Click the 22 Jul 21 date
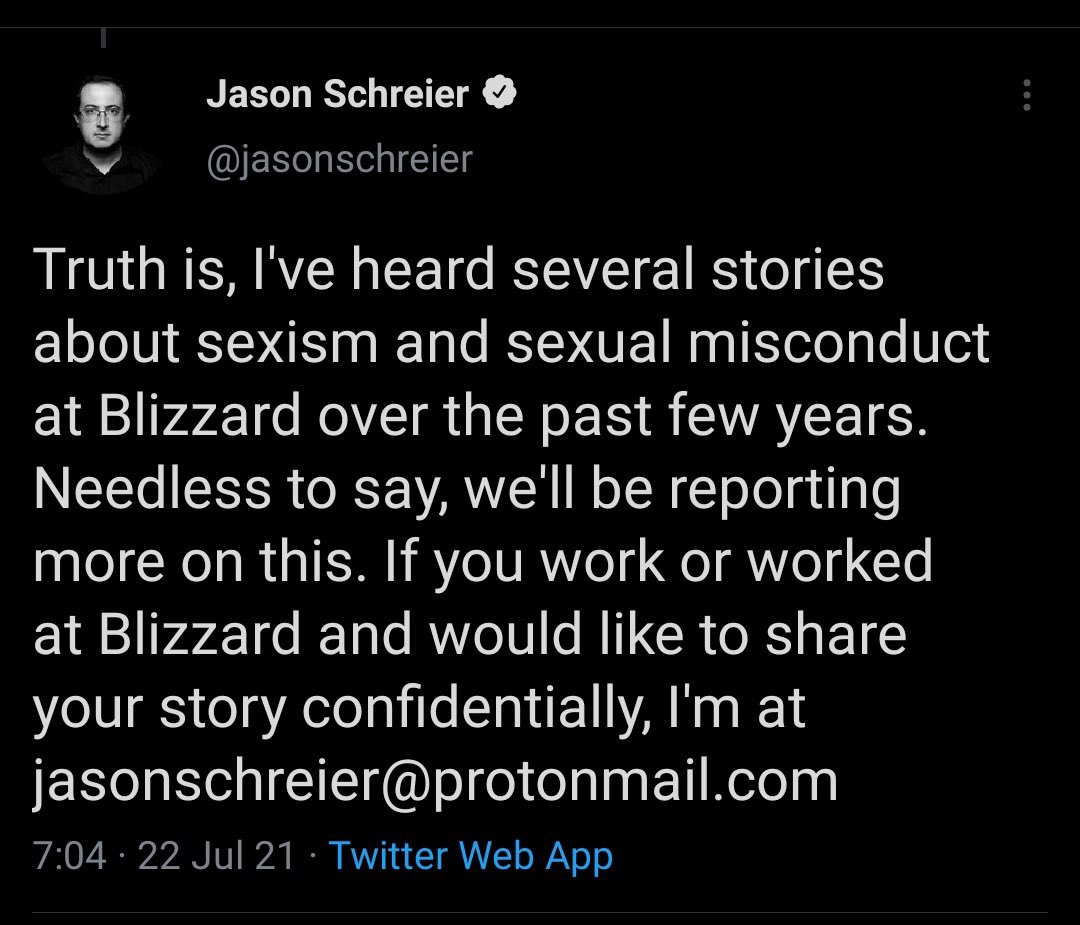Image resolution: width=1080 pixels, height=925 pixels. coord(216,856)
